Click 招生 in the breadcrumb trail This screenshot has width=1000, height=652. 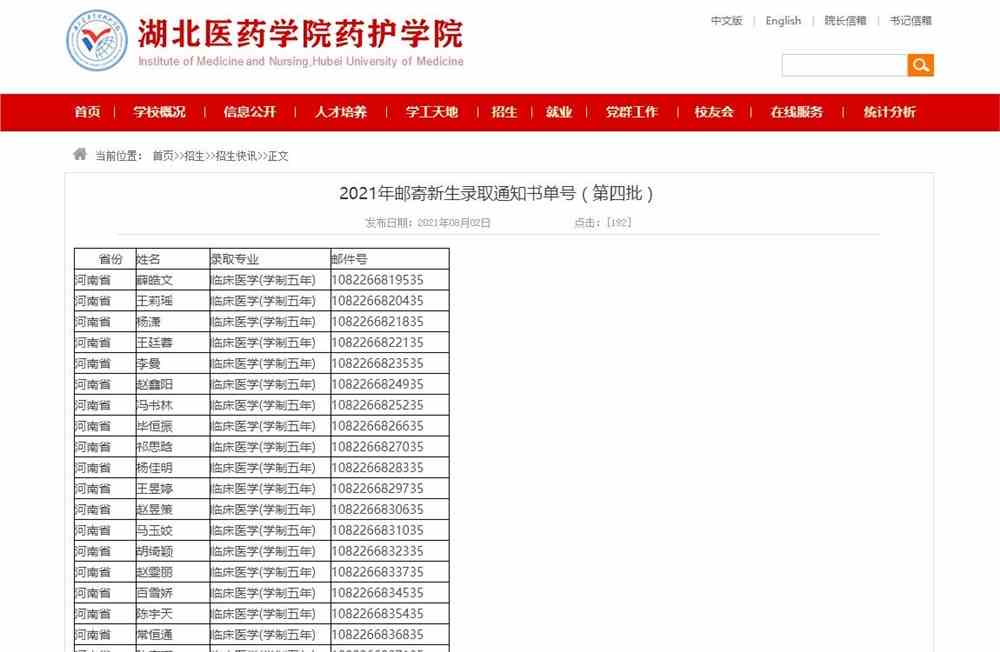point(195,156)
